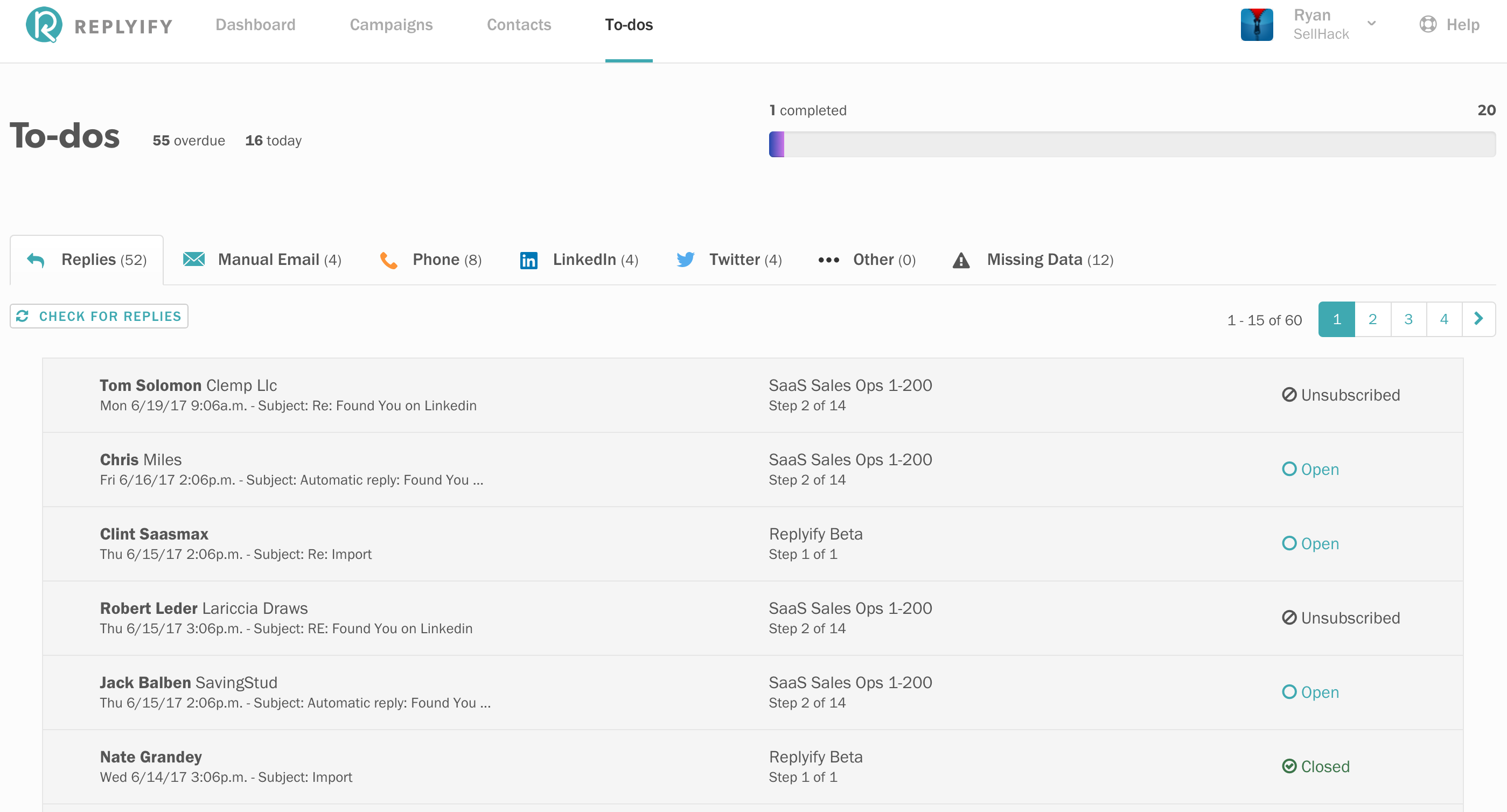The image size is (1507, 812).
Task: Select page 1 in pagination
Action: click(x=1336, y=319)
